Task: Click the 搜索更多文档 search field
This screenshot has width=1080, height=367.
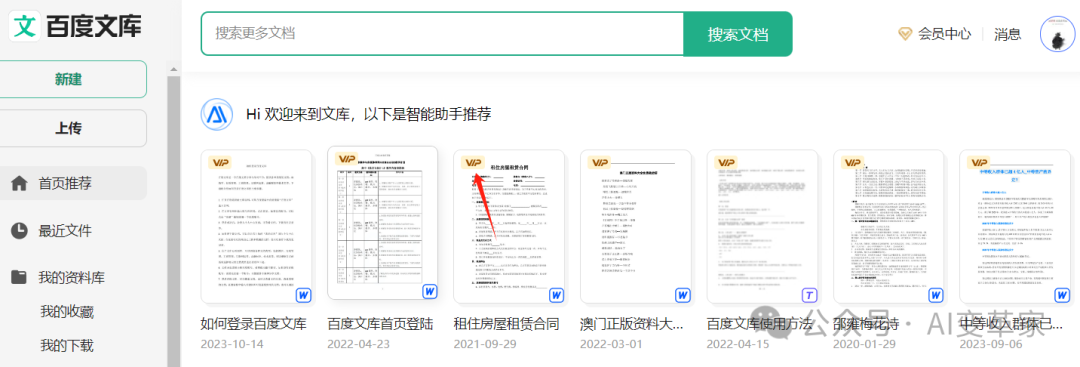Action: click(442, 34)
